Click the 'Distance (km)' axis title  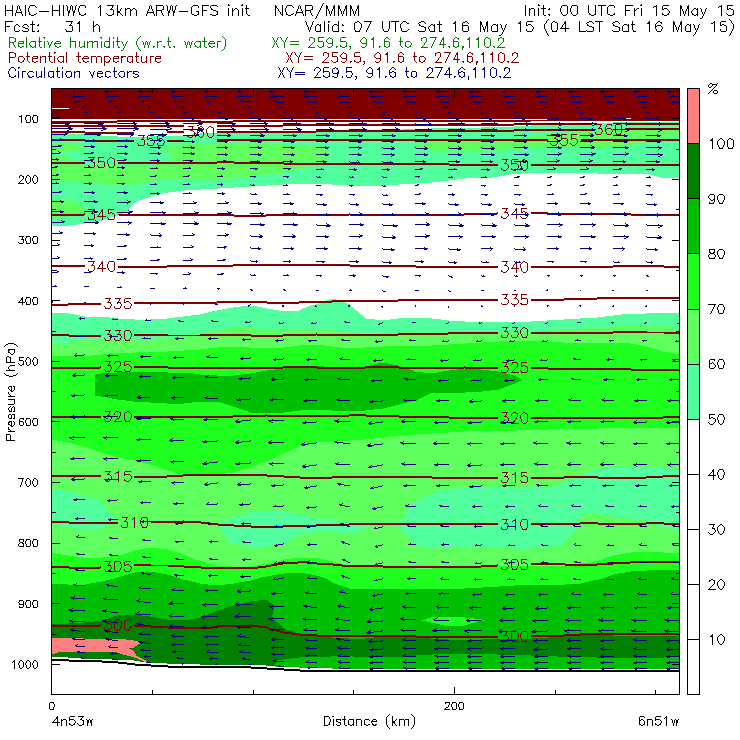pyautogui.click(x=370, y=721)
